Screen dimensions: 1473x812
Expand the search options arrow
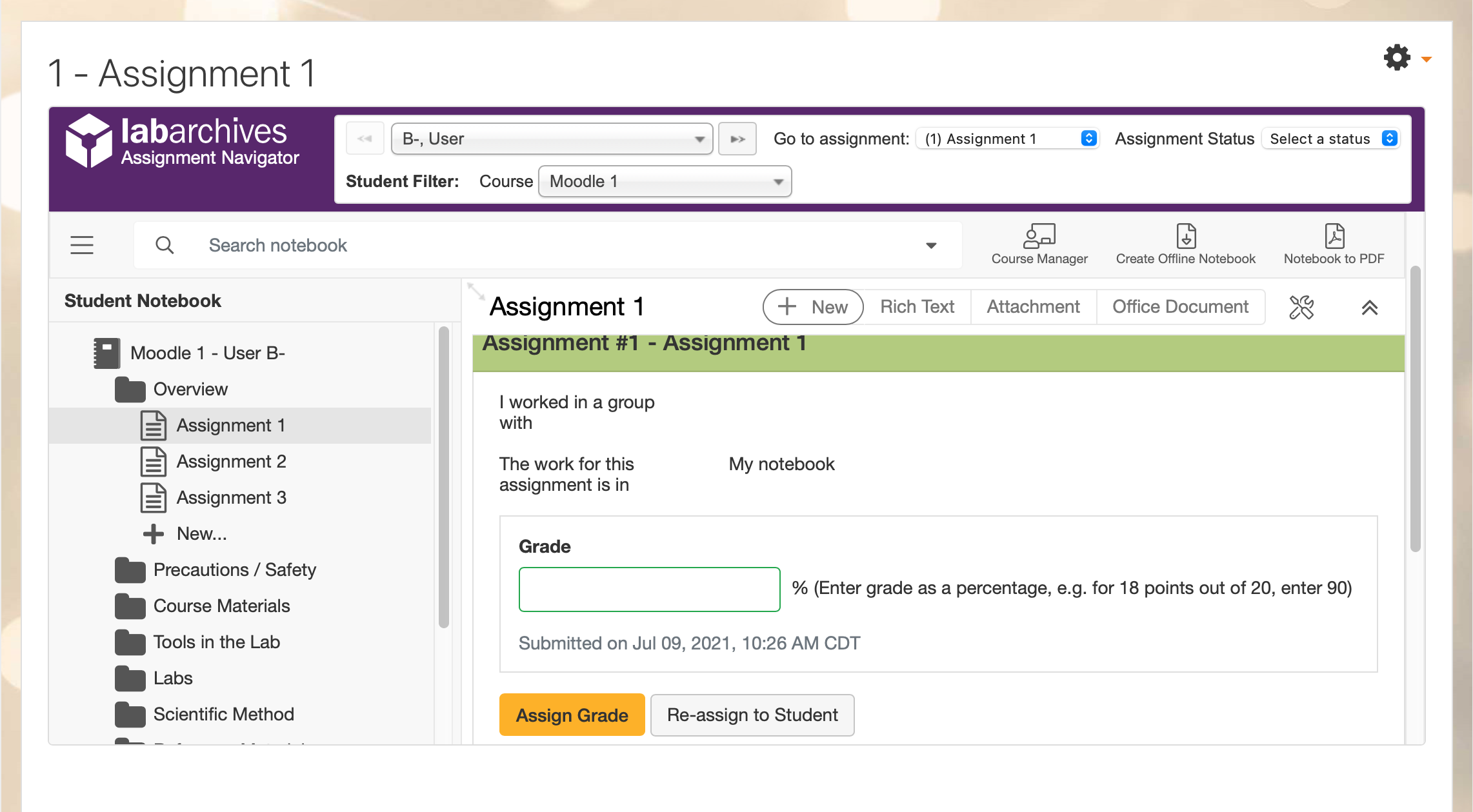pos(931,245)
